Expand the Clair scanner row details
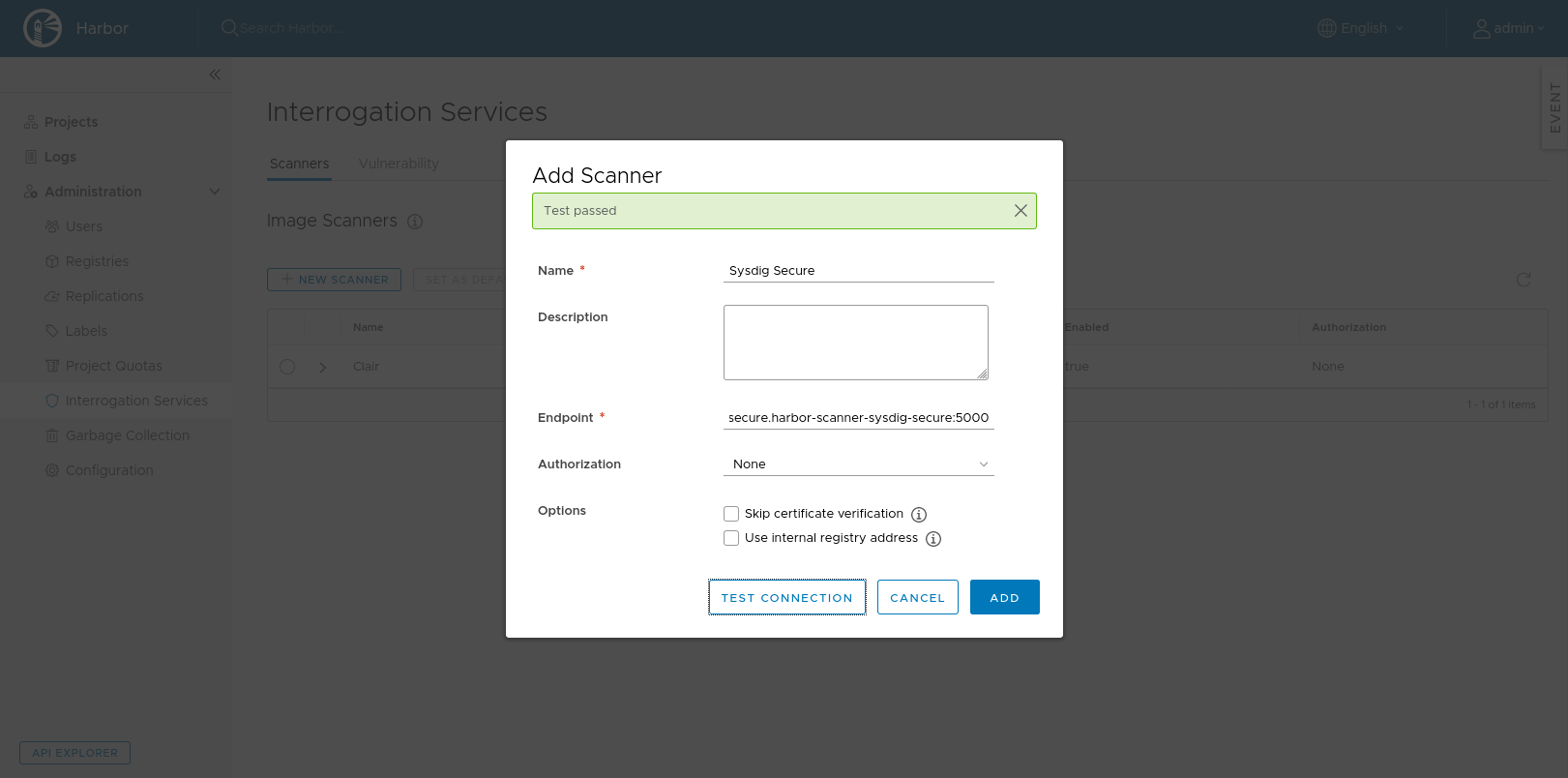 point(323,367)
